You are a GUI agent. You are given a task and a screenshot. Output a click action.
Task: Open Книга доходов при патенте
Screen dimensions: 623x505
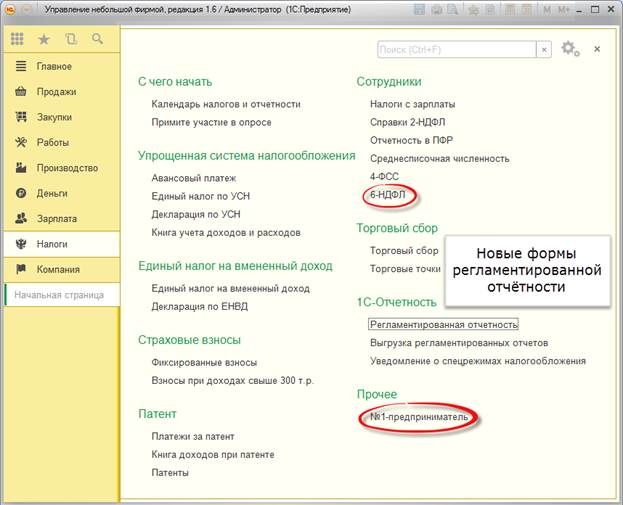point(213,455)
